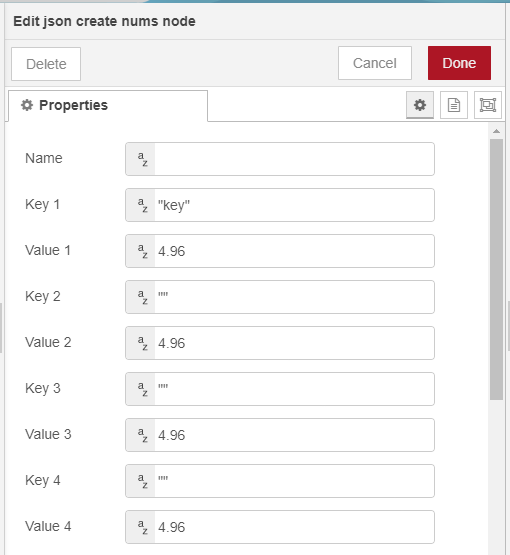Focus the empty Name input field
This screenshot has height=555, width=510.
pos(294,159)
